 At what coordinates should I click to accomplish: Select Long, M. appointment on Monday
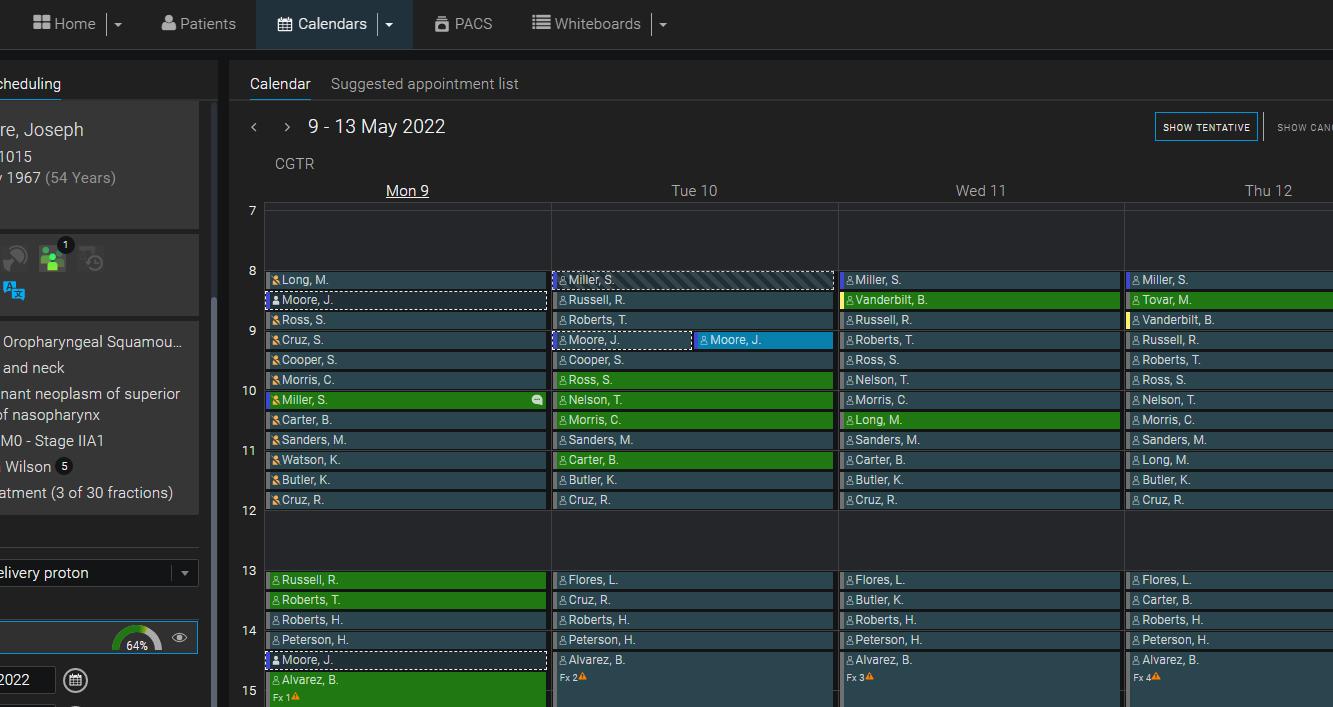click(x=407, y=280)
